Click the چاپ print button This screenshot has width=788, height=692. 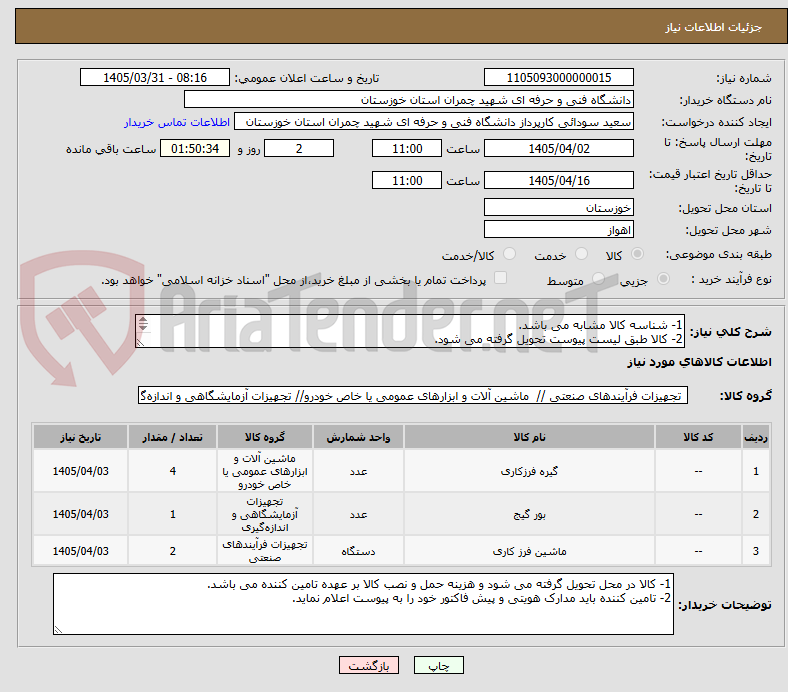coord(439,665)
